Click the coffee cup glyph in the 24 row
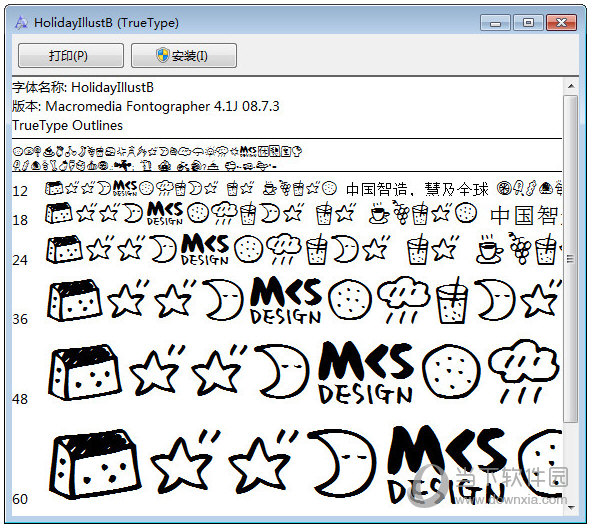 click(x=490, y=248)
